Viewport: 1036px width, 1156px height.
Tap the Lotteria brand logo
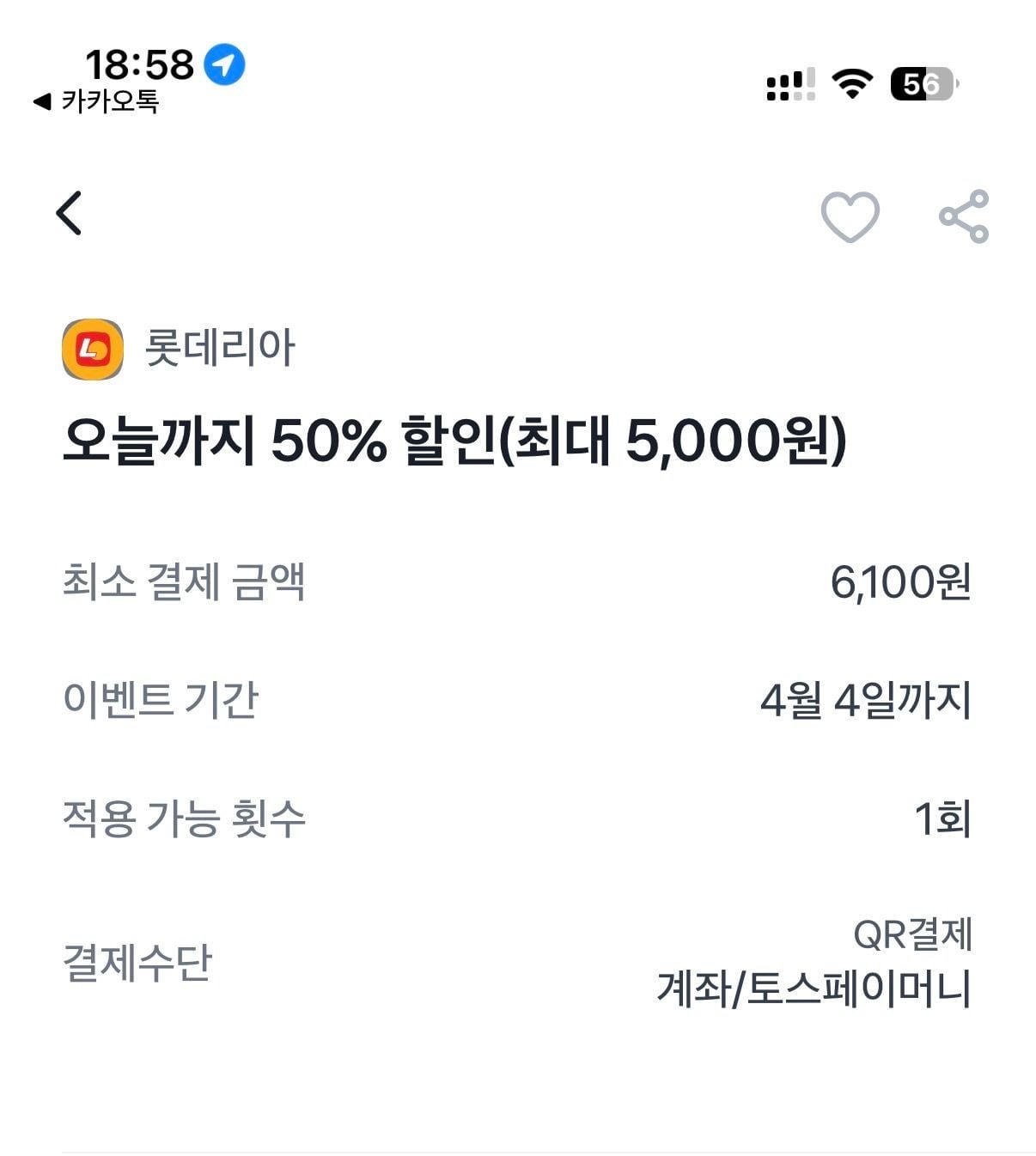(x=93, y=349)
